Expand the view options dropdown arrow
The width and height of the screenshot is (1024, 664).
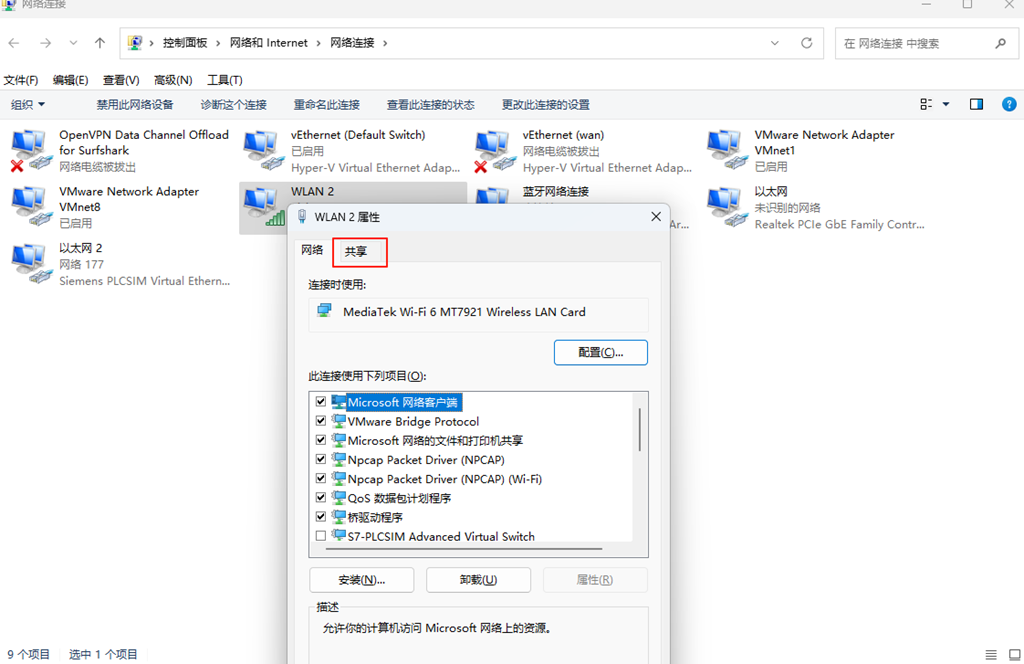946,104
